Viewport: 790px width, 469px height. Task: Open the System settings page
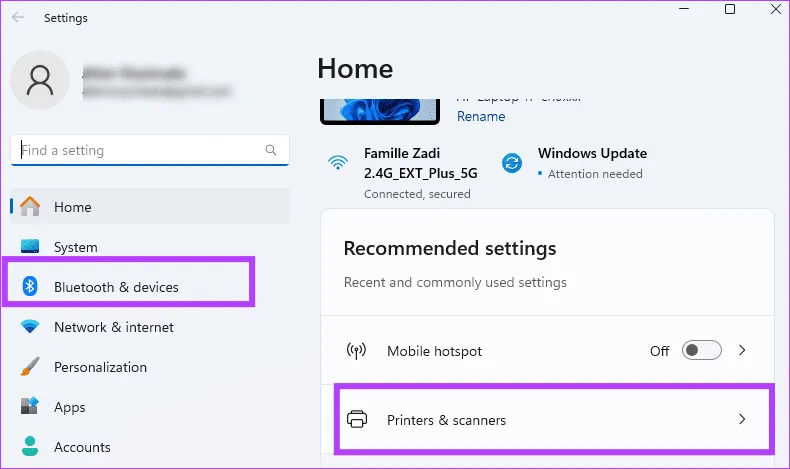[75, 247]
